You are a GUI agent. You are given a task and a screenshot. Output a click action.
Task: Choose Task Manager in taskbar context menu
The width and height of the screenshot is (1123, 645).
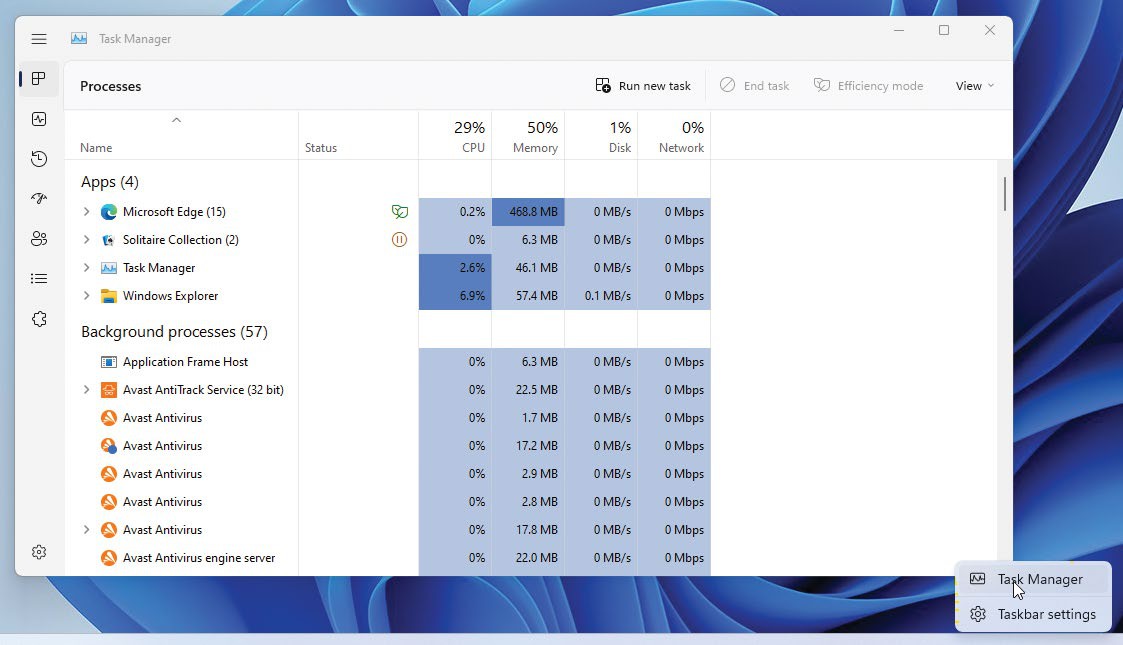1034,579
